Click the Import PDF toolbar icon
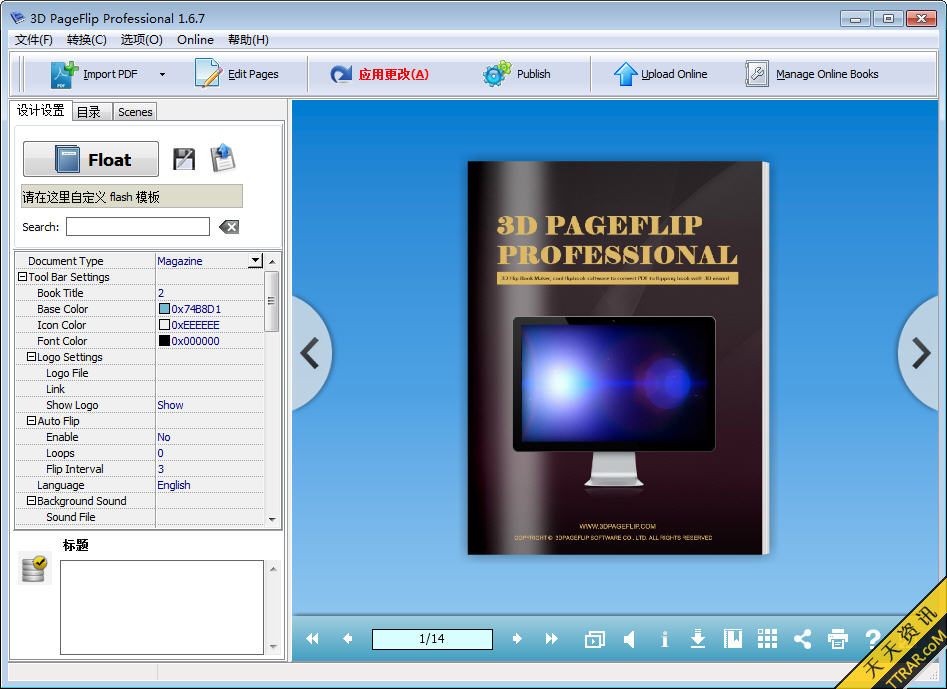The height and width of the screenshot is (689, 947). 64,74
